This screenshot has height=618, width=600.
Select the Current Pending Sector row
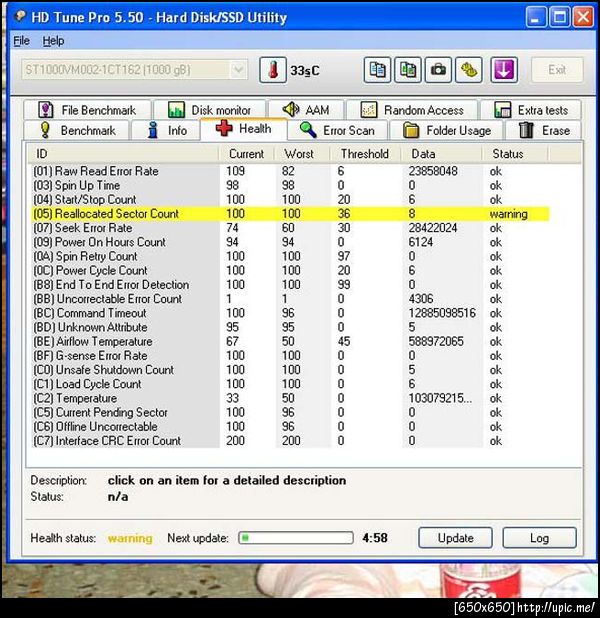[290, 412]
